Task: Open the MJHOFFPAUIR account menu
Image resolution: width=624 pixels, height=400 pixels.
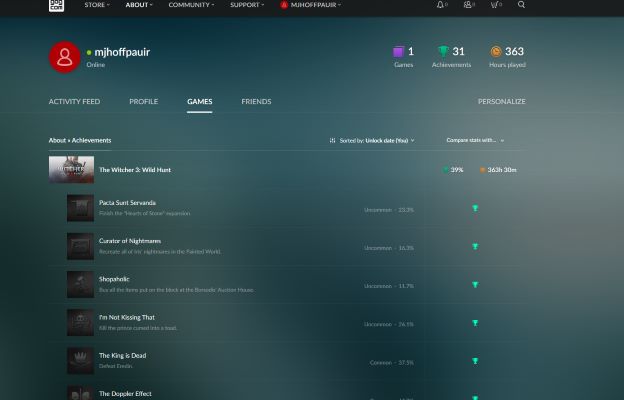Action: click(x=310, y=5)
